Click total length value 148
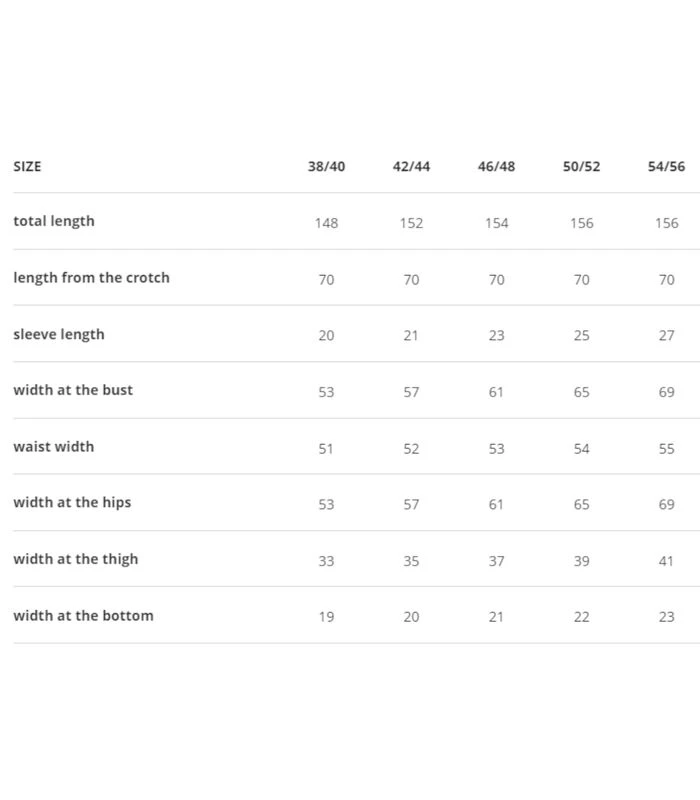 [326, 223]
